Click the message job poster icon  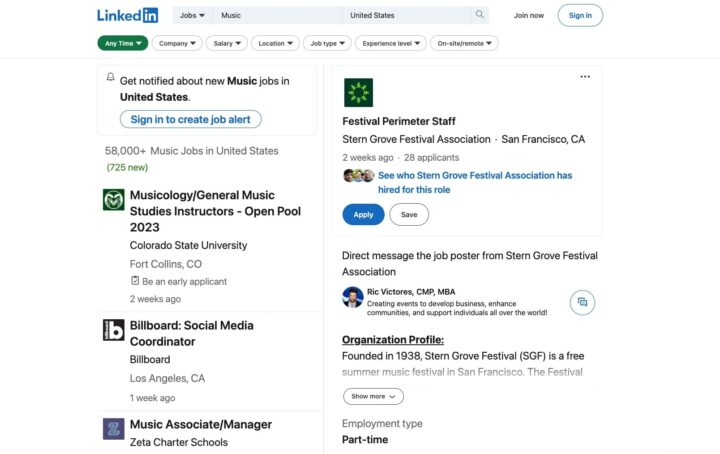(582, 302)
